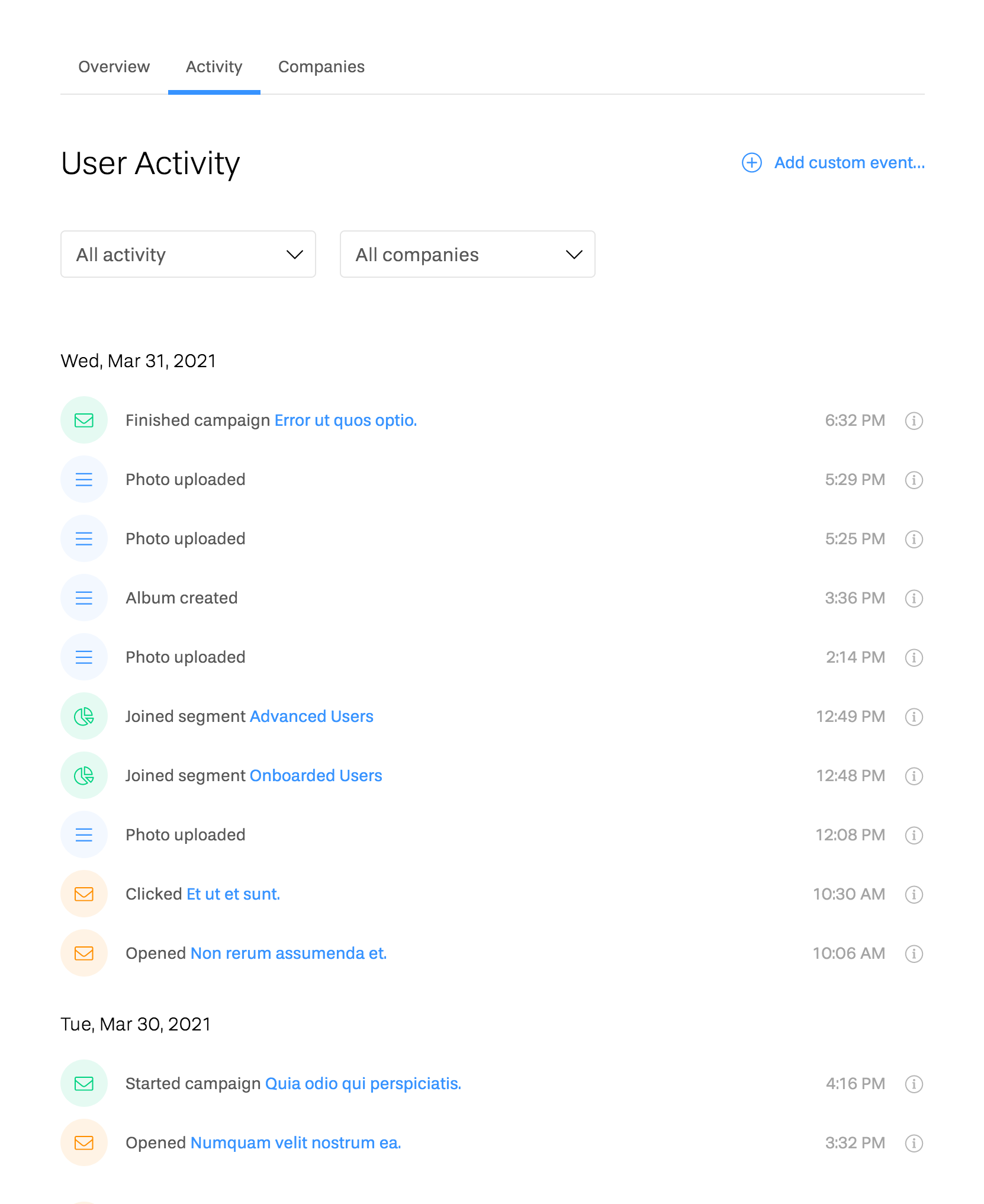Click info icon for 6:32 PM event

click(914, 420)
